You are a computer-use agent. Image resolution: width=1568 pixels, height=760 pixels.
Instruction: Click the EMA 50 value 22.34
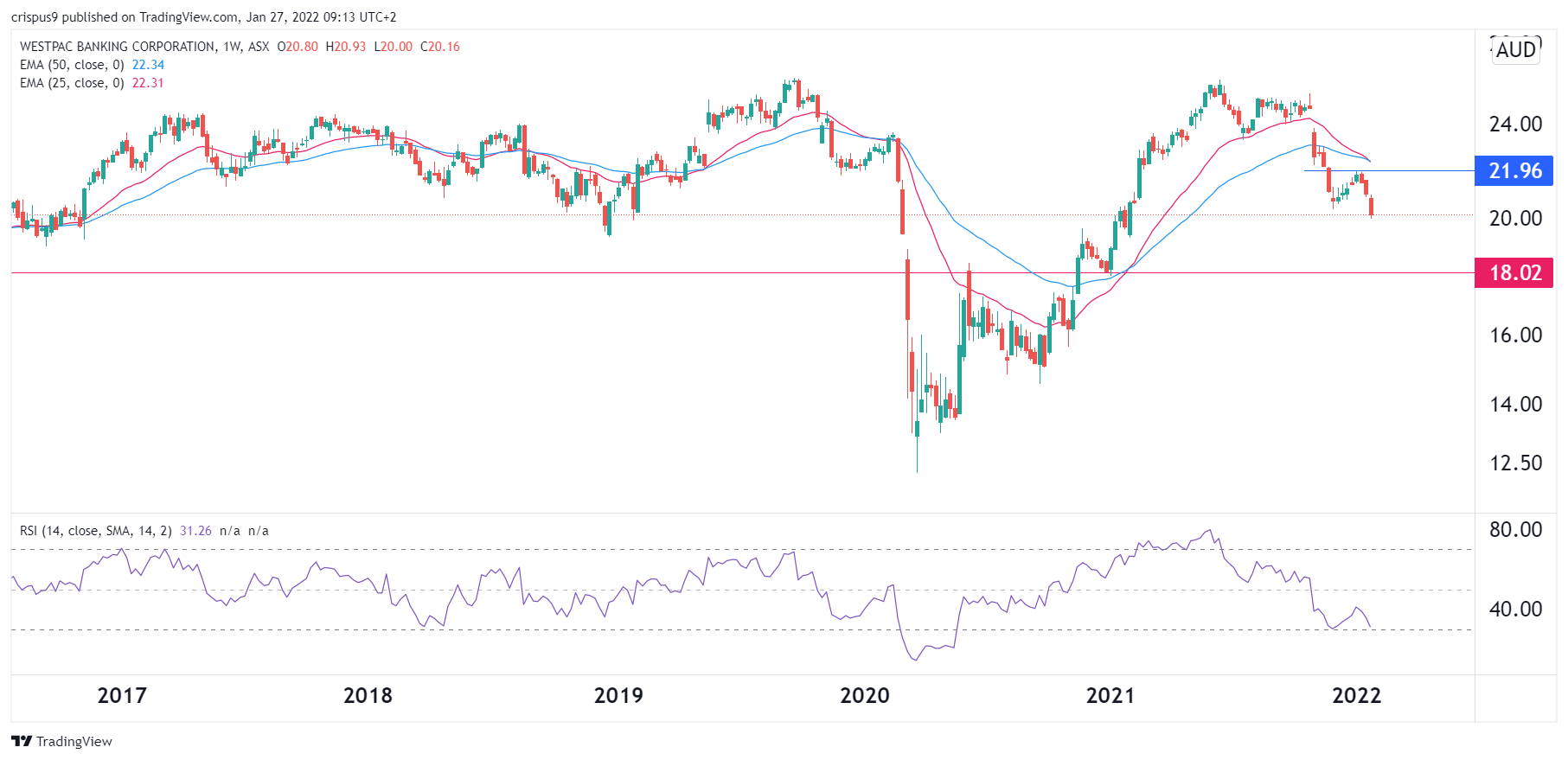148,65
